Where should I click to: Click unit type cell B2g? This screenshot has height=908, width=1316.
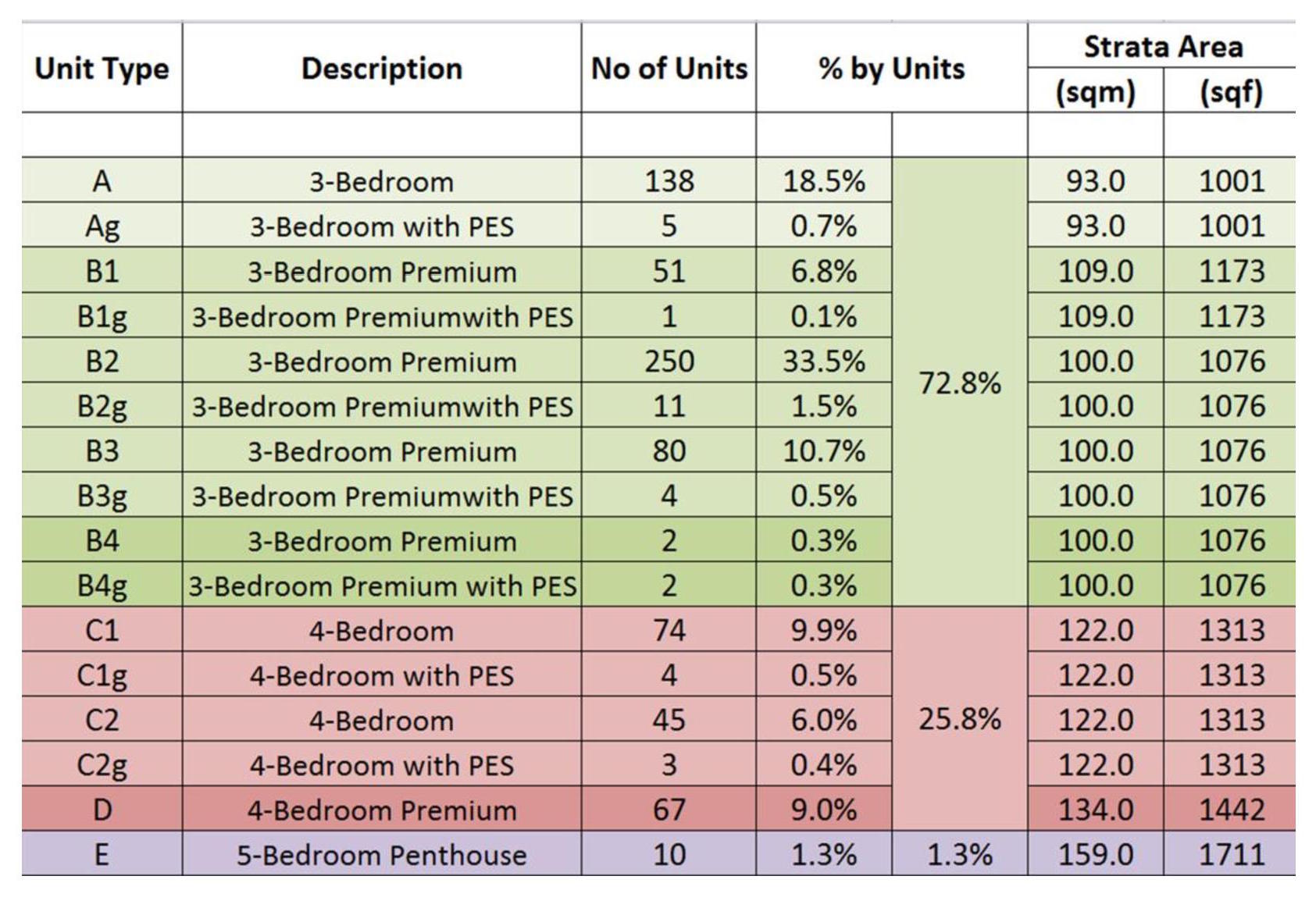tap(102, 405)
